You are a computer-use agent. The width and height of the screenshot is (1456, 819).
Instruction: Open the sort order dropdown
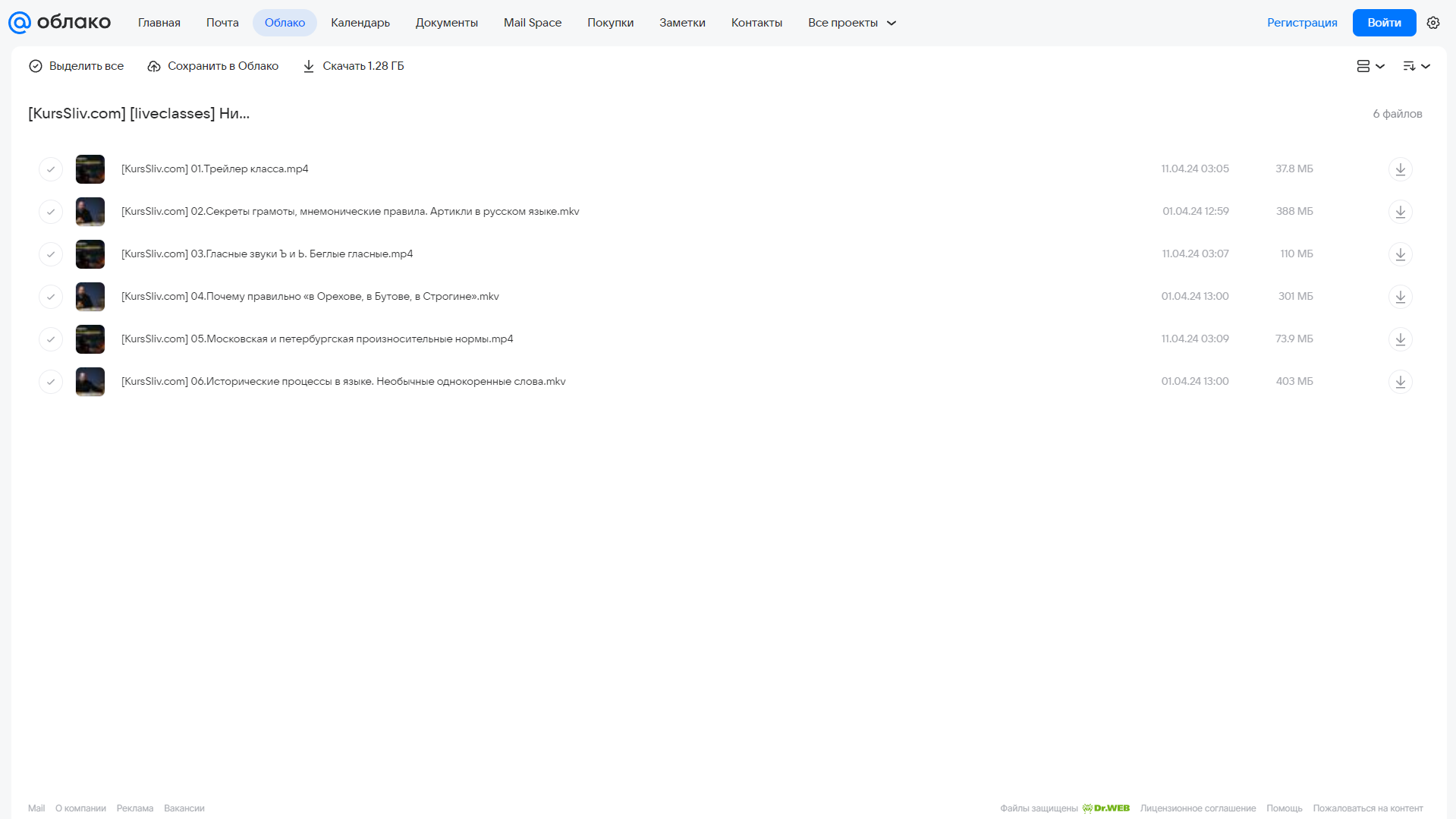click(x=1416, y=66)
